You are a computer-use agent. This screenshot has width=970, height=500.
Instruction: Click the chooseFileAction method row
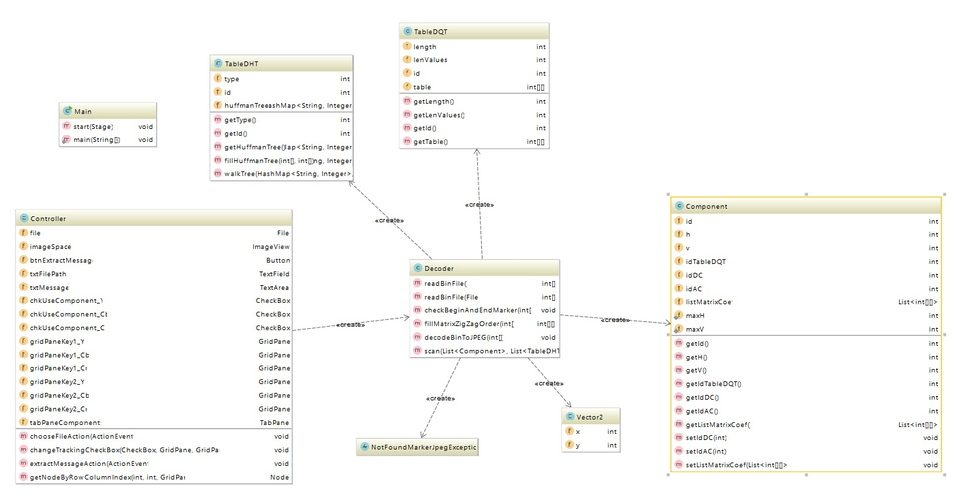click(154, 437)
